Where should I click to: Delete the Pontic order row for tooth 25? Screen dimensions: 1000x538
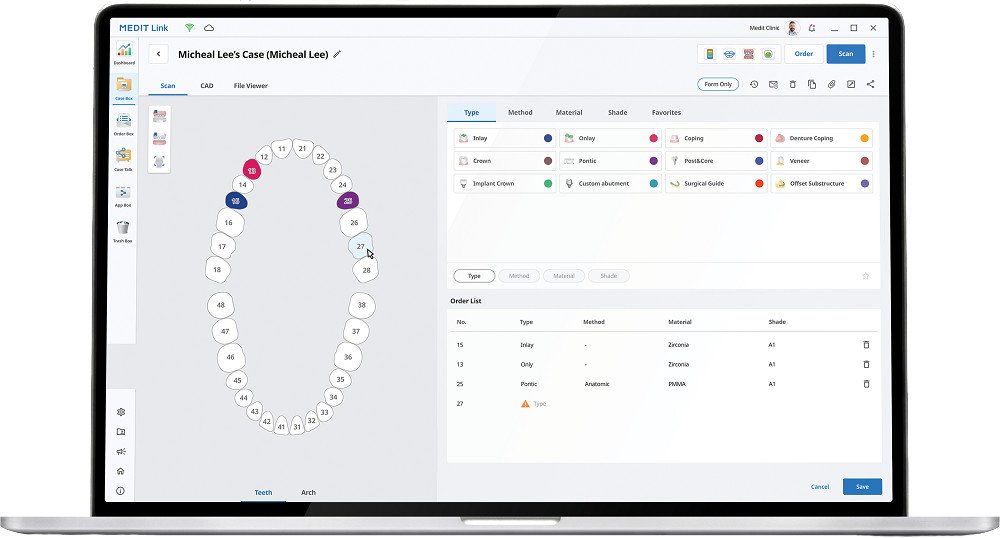coord(866,383)
